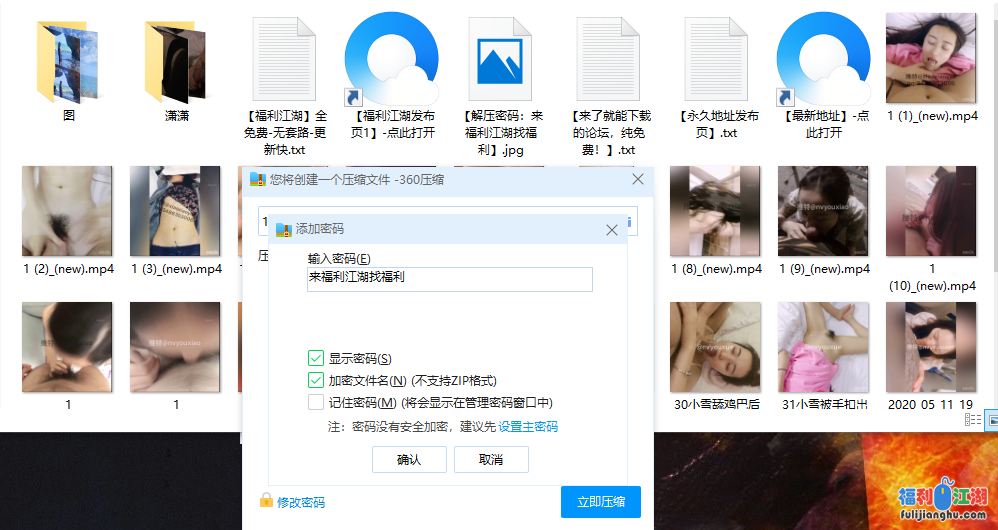Image resolution: width=998 pixels, height=530 pixels.
Task: Enable the 记住密码 checkbox
Action: [316, 402]
